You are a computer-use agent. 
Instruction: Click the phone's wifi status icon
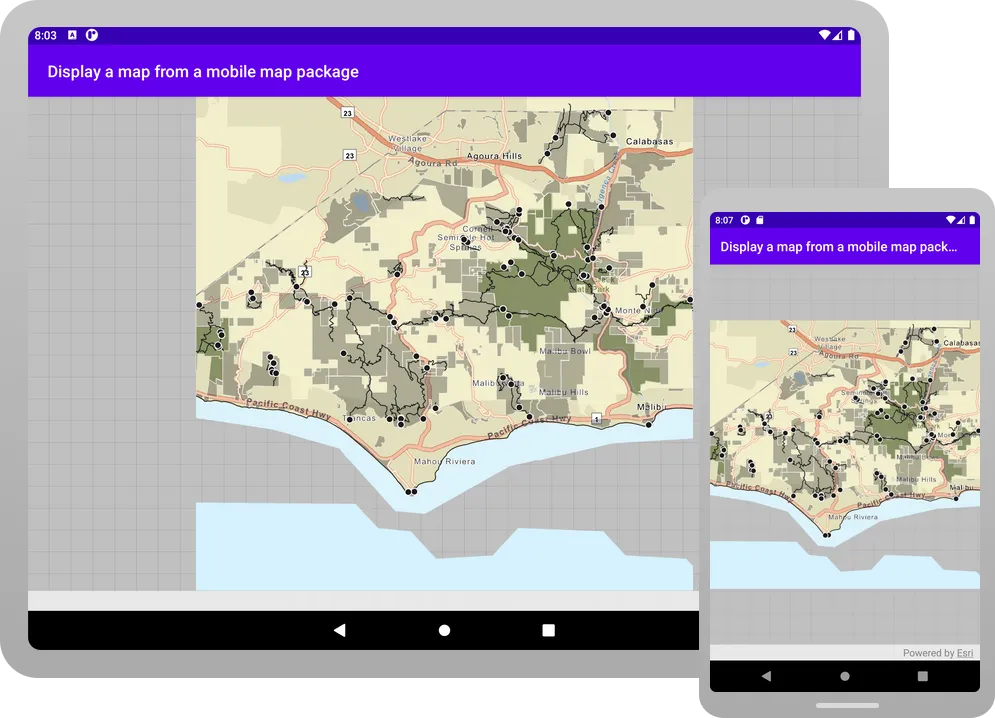pos(950,220)
